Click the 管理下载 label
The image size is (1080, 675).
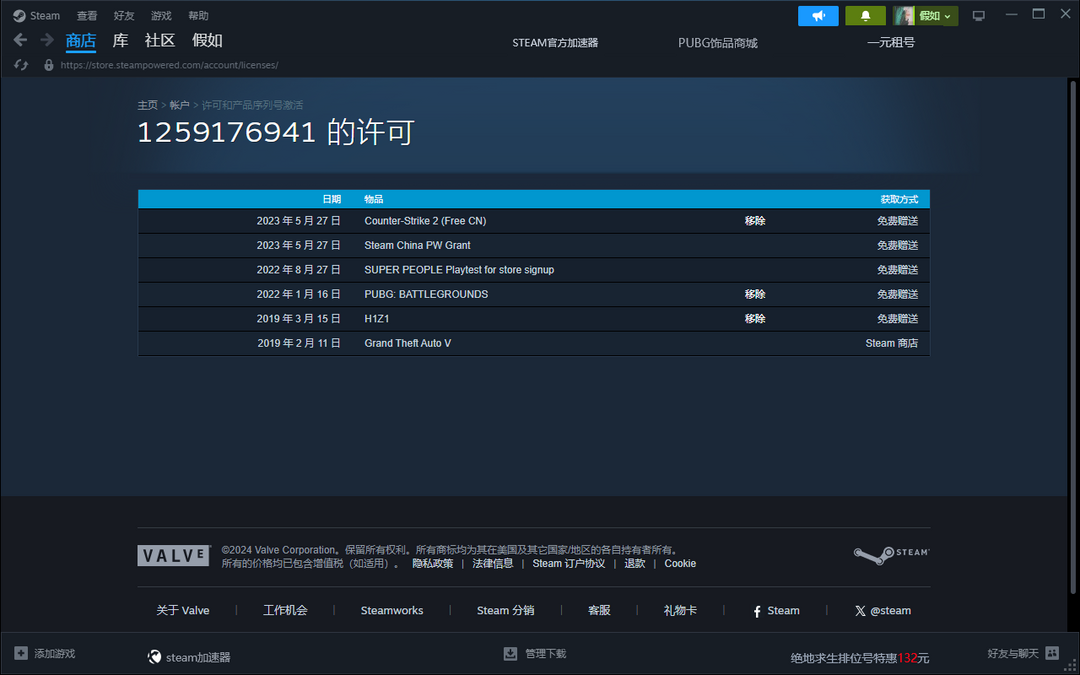coord(546,654)
